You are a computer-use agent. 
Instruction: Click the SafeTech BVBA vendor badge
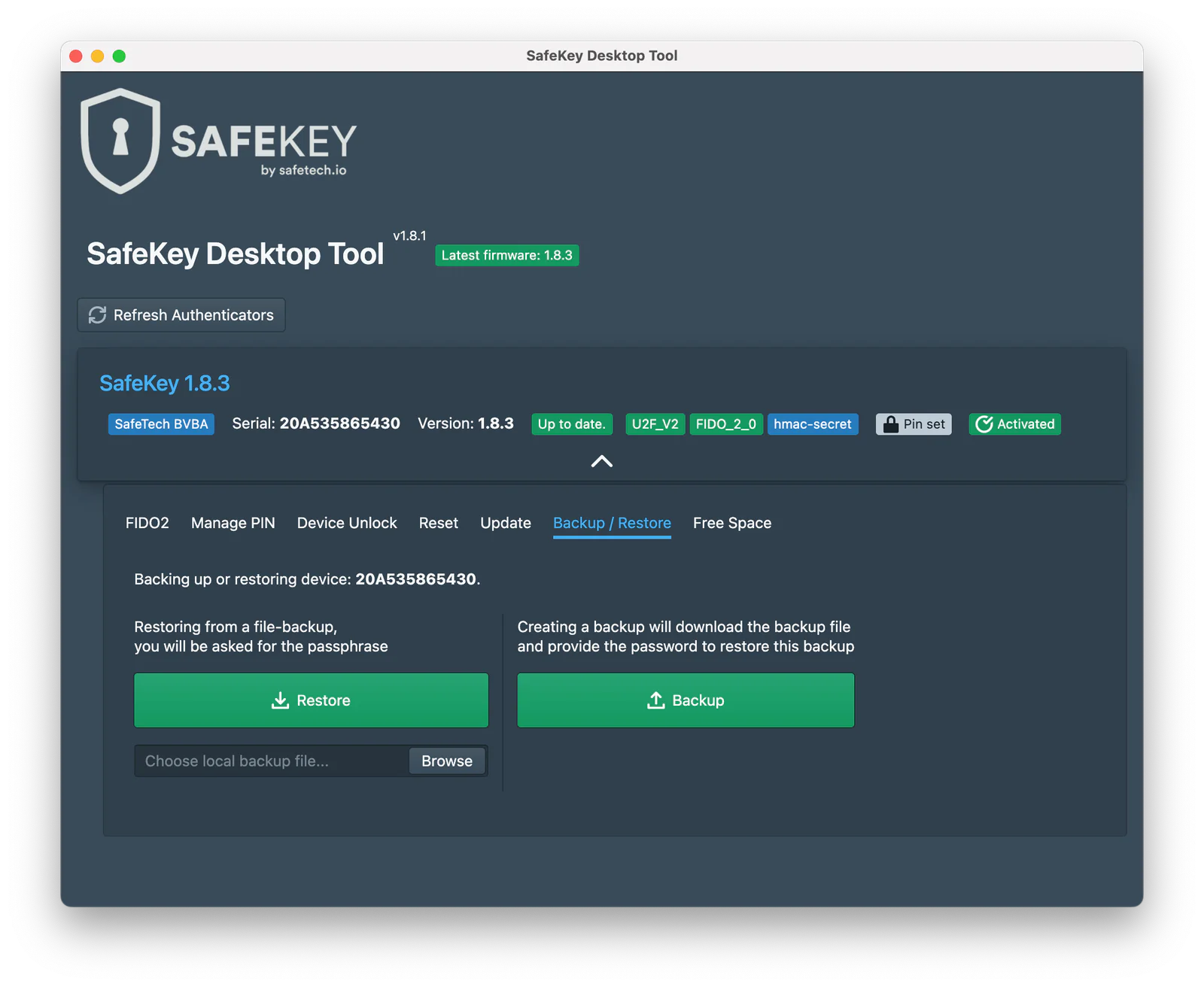161,424
